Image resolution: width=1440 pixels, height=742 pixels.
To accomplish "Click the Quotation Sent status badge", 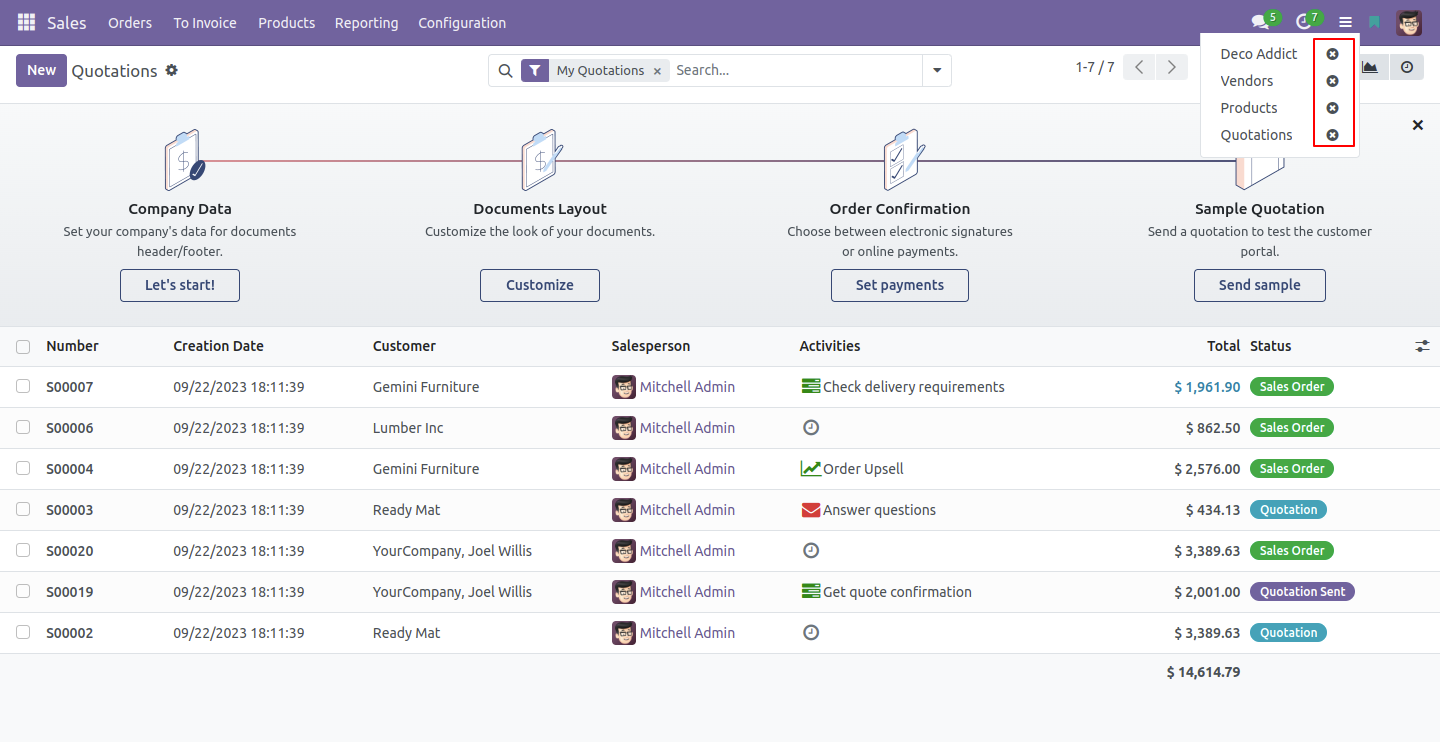I will click(1303, 592).
